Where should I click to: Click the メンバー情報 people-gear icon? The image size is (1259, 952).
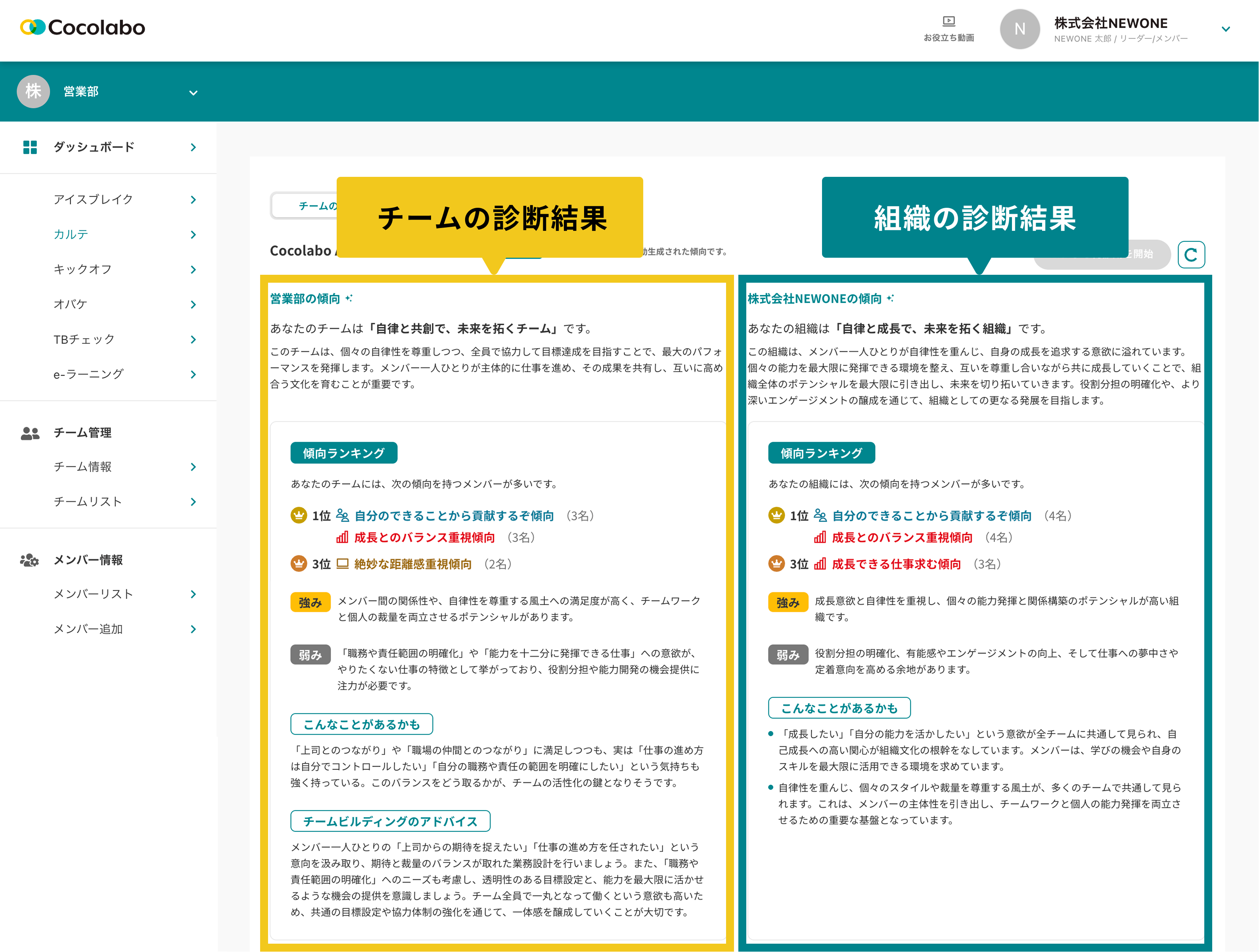pyautogui.click(x=30, y=560)
